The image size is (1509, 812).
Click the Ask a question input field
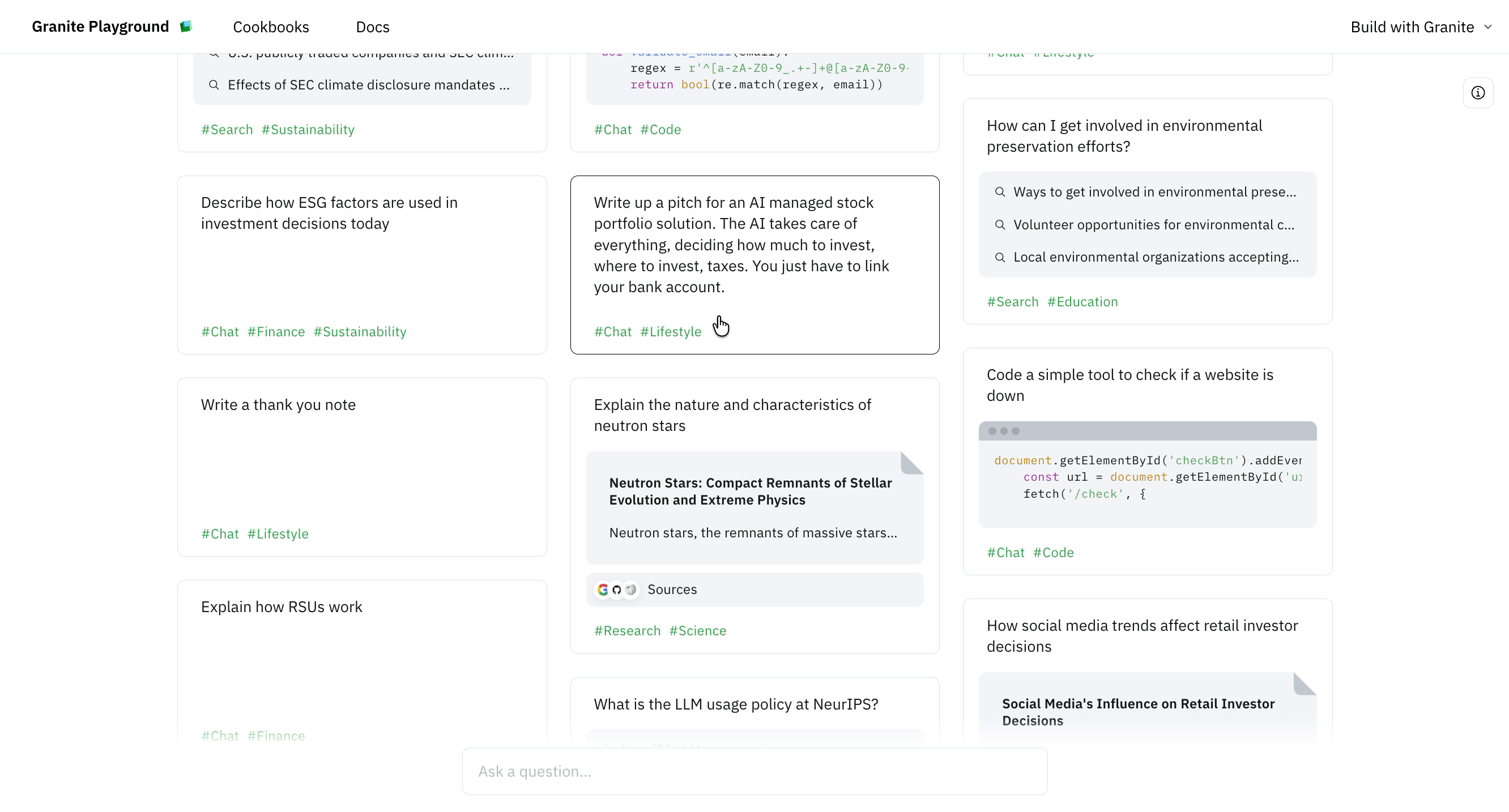[x=755, y=771]
